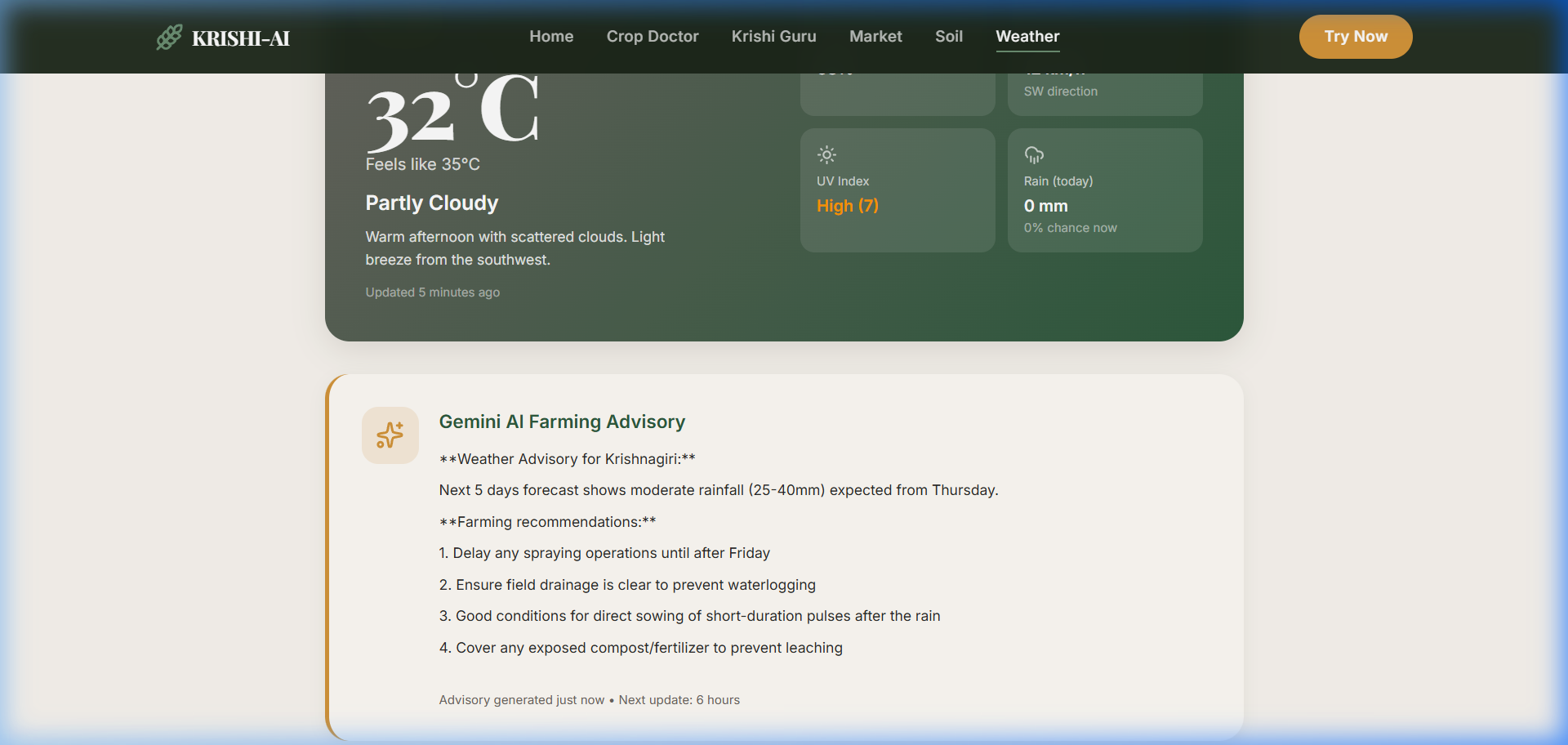Click 'Gemini AI Farming Advisory' heading
The width and height of the screenshot is (1568, 745).
tap(562, 422)
